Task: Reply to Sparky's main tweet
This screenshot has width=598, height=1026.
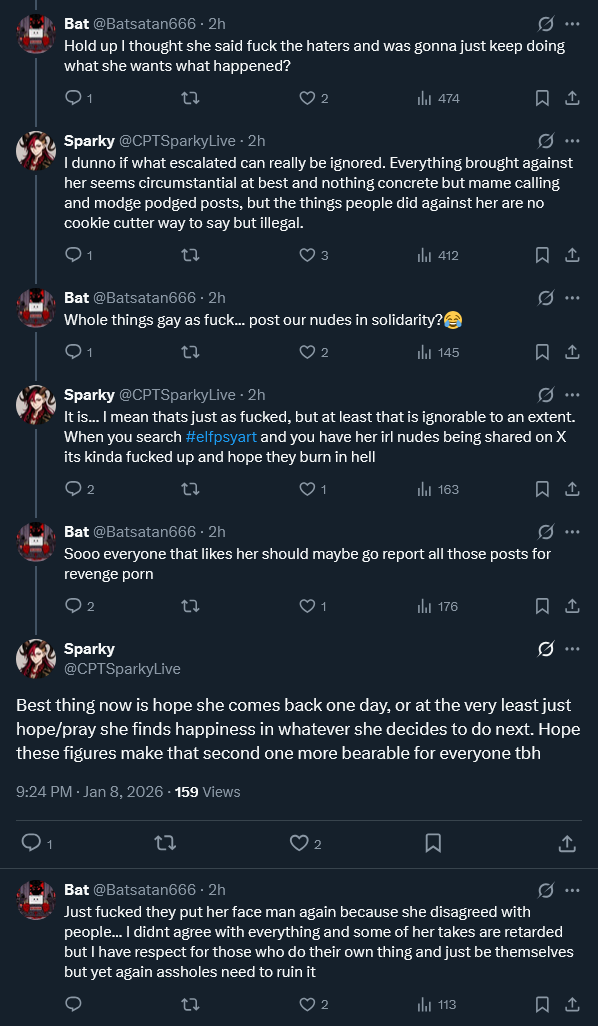Action: click(x=31, y=843)
